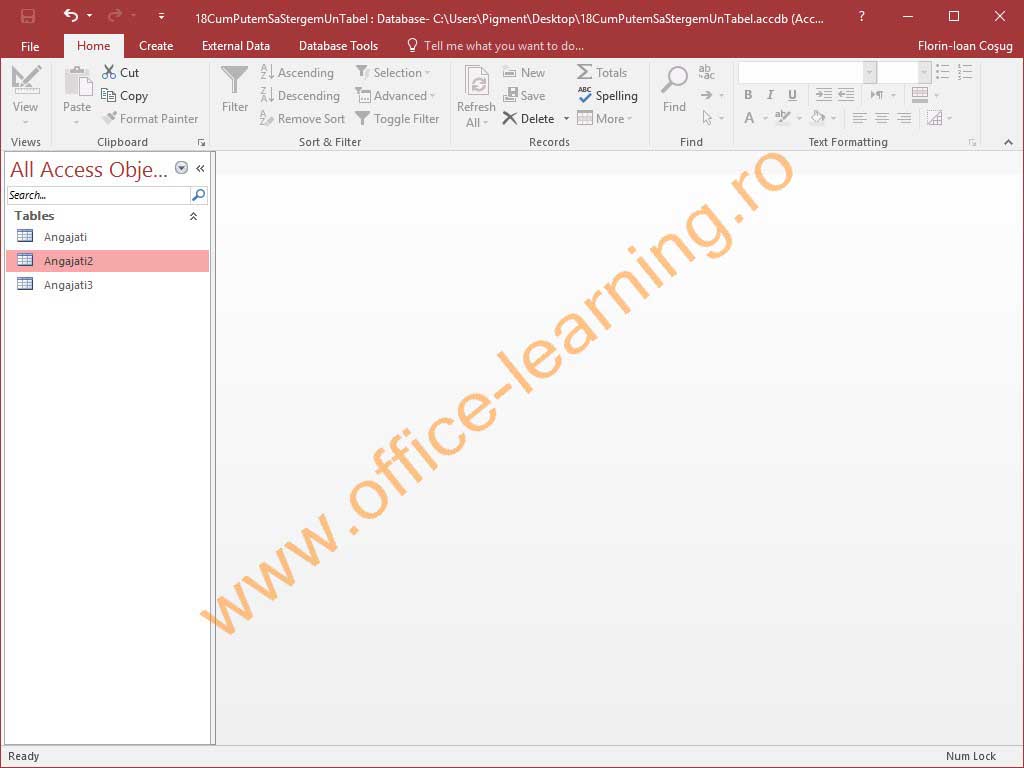Open the External Data tab
Viewport: 1024px width, 768px height.
pyautogui.click(x=236, y=46)
